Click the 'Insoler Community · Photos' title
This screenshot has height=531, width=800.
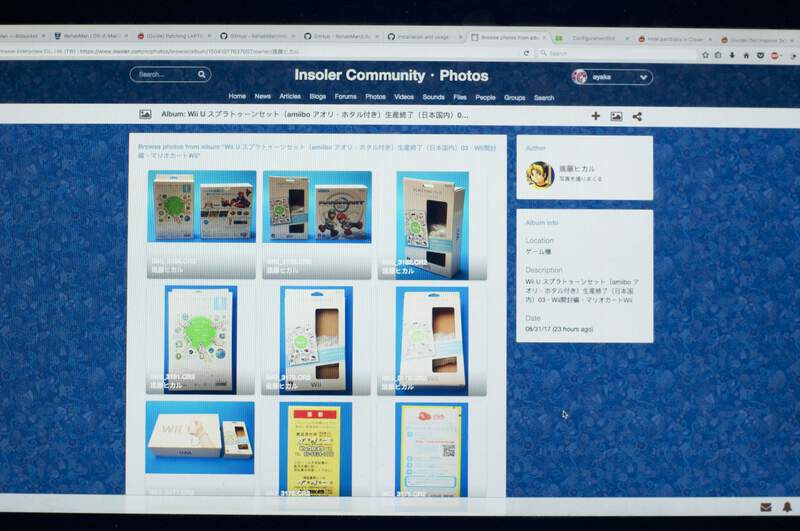(x=391, y=75)
